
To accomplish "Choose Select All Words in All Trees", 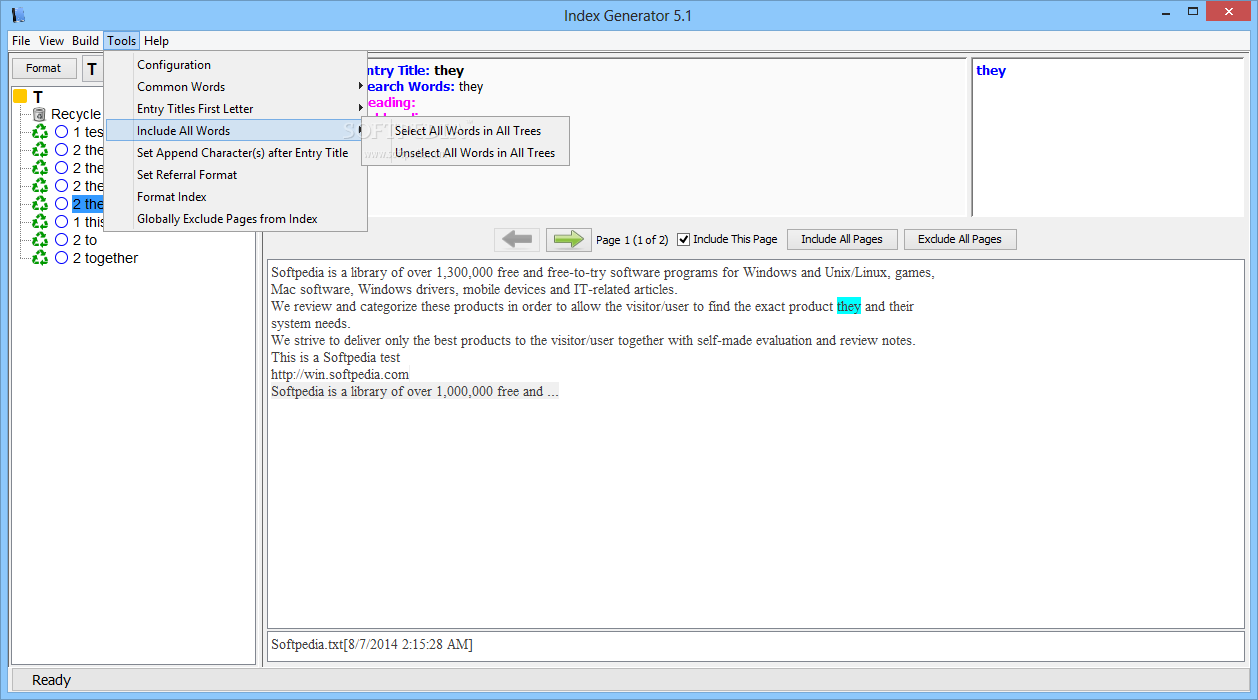I will (466, 131).
